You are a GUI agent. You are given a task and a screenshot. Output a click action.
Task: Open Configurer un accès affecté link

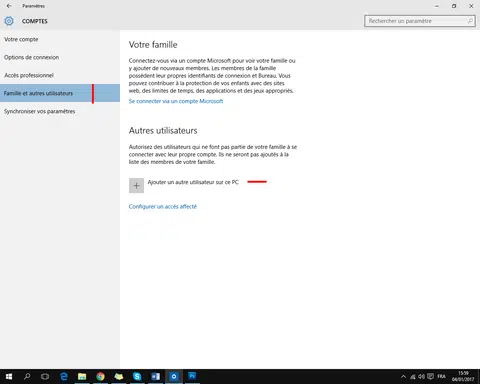(x=163, y=207)
